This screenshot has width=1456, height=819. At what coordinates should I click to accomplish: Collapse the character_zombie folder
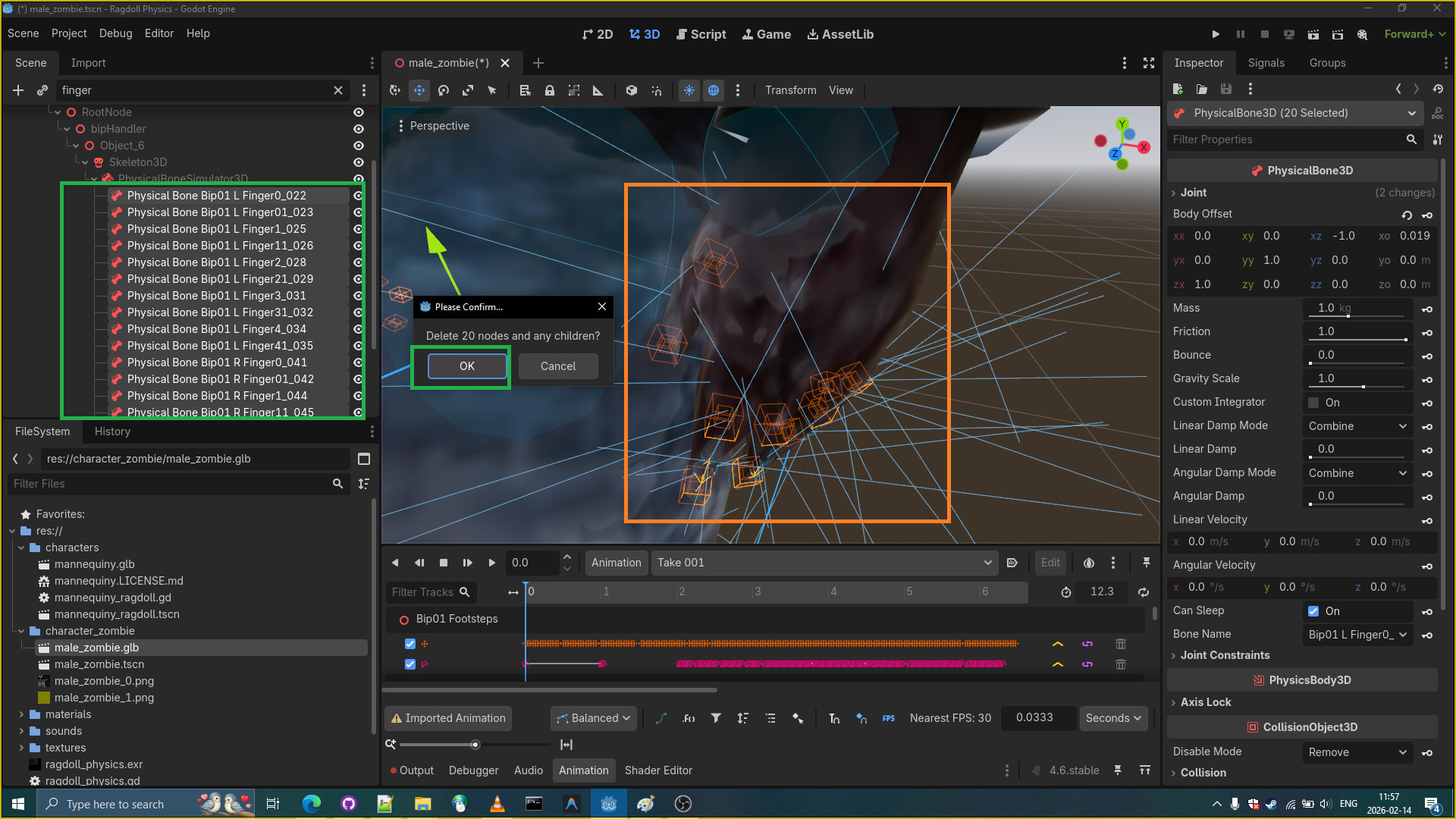(21, 631)
